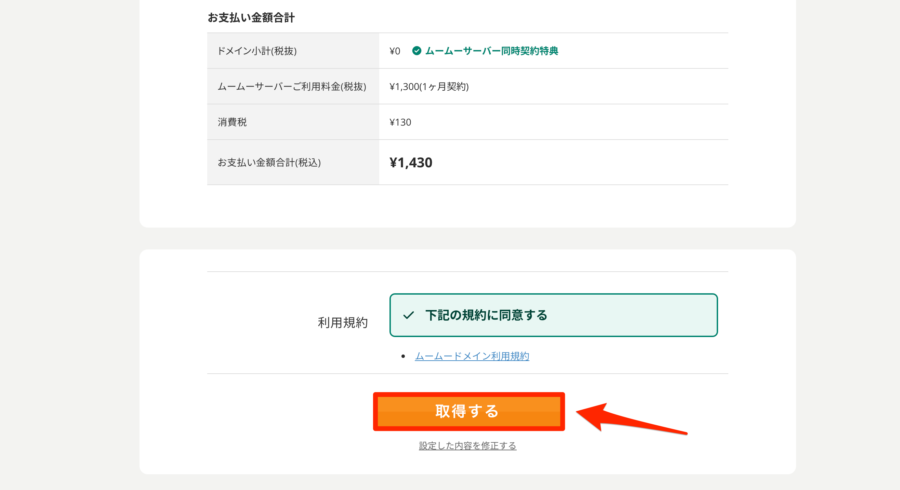The height and width of the screenshot is (490, 900).
Task: Click the 消費税 row label
Action: tap(232, 122)
